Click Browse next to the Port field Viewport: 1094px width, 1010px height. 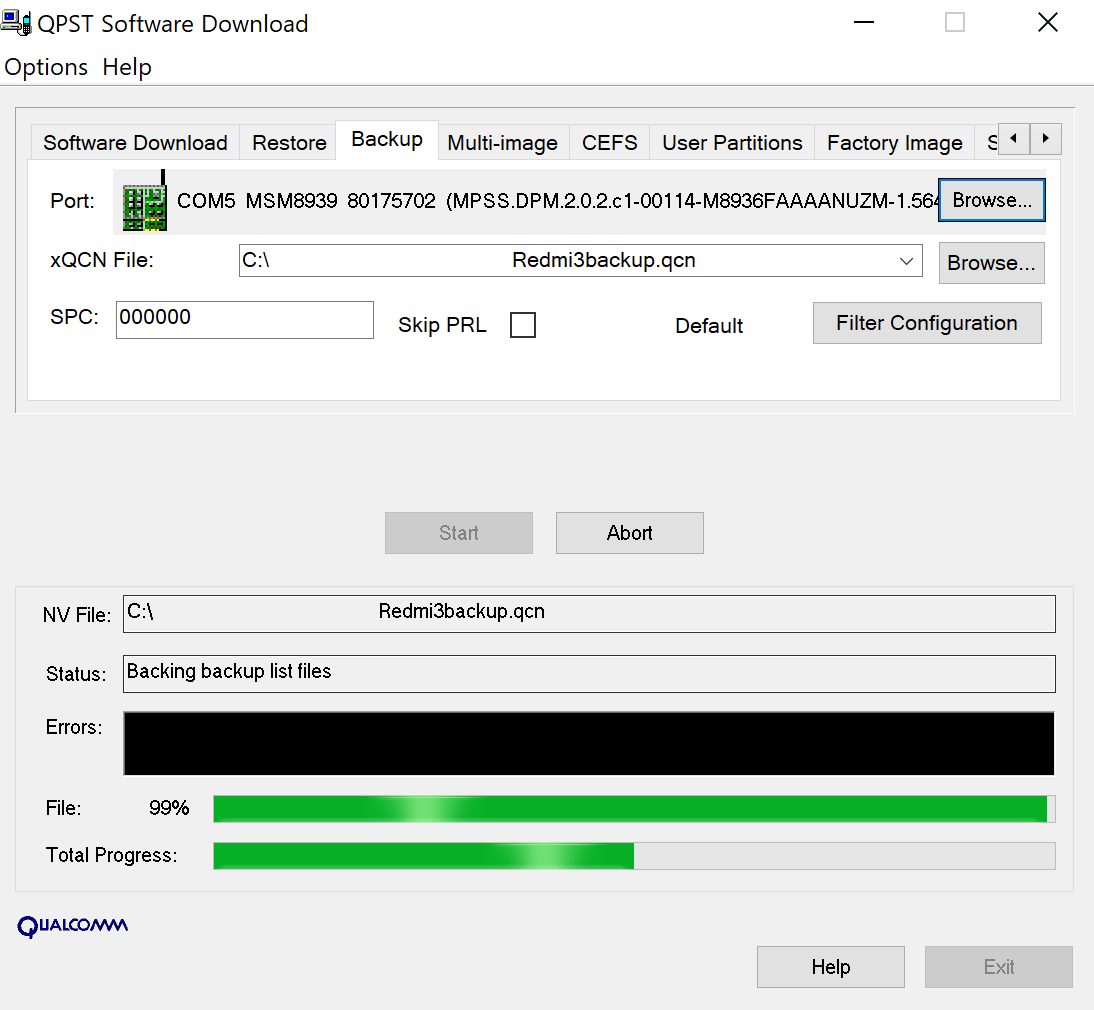tap(991, 199)
